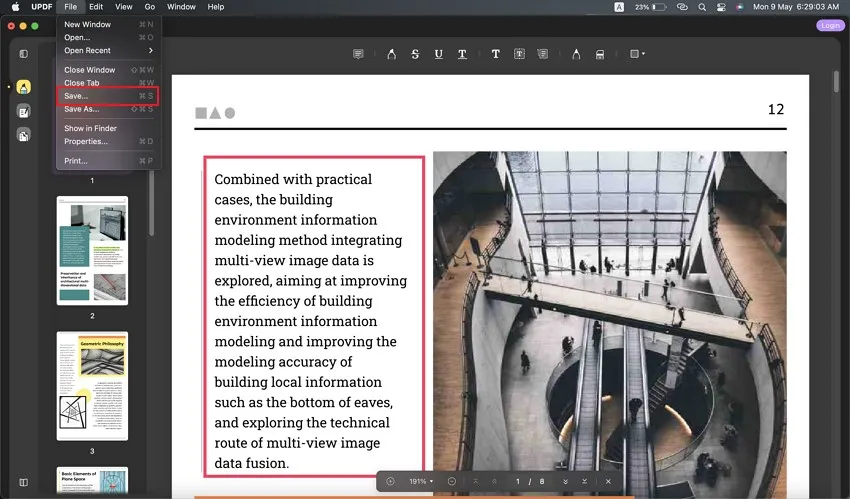Screen dimensions: 850x499
Task: Jump to the last page arrow
Action: (x=584, y=481)
